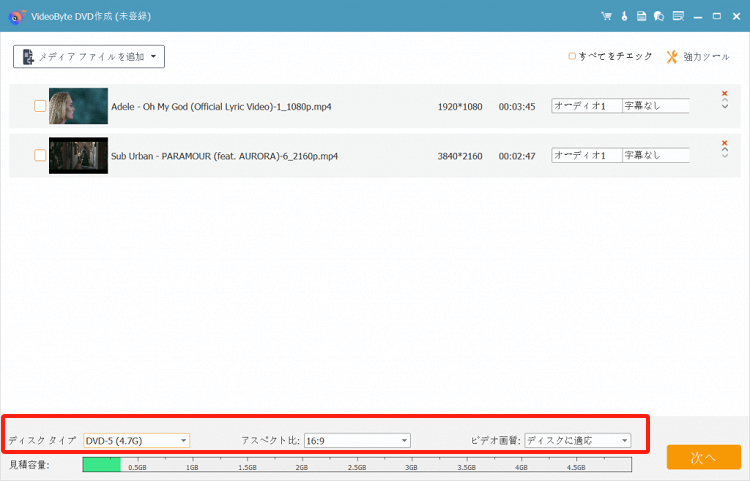The image size is (750, 481).
Task: Click the 次へ next button
Action: pyautogui.click(x=703, y=457)
